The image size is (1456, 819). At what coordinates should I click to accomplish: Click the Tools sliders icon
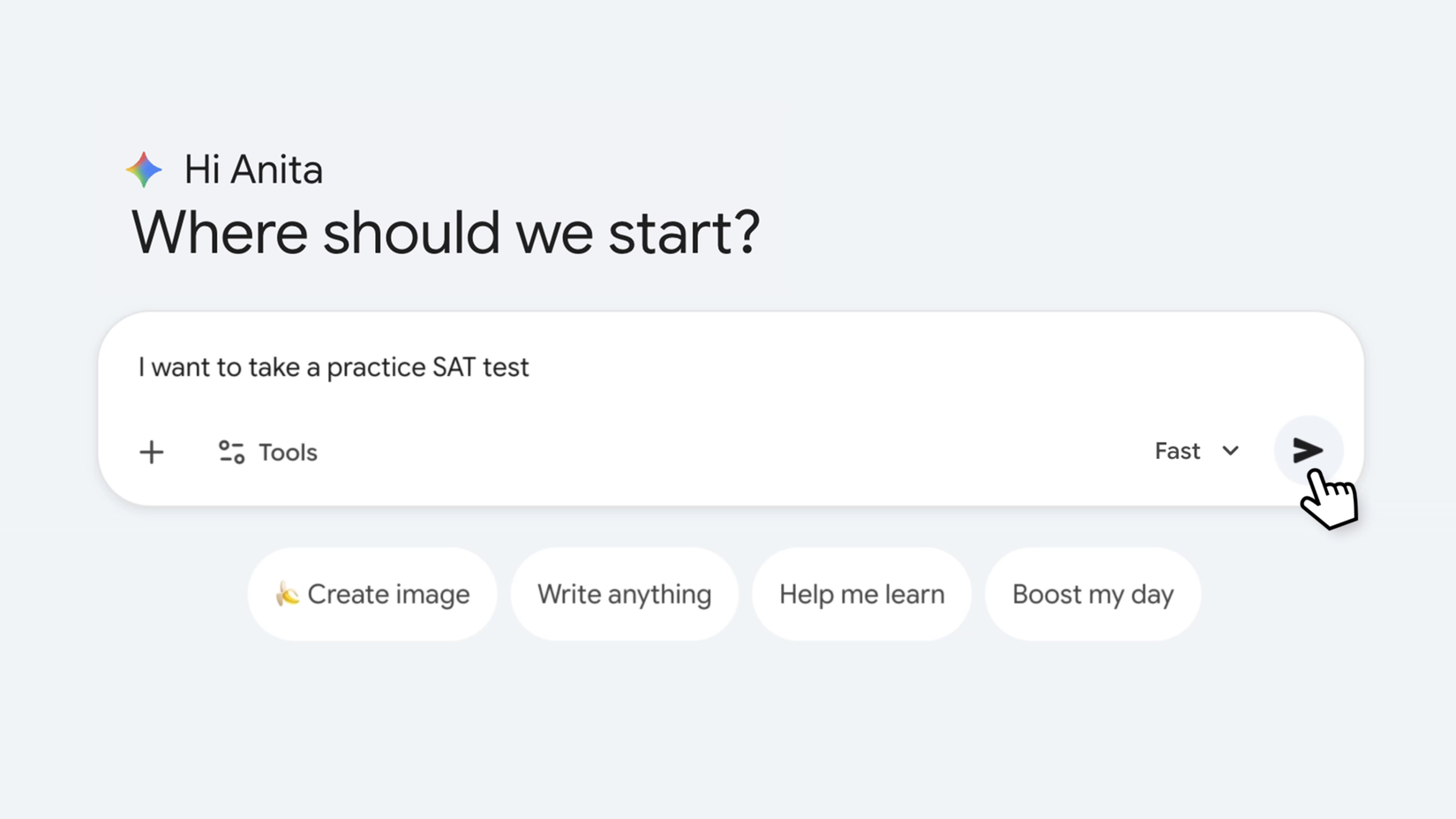point(231,452)
